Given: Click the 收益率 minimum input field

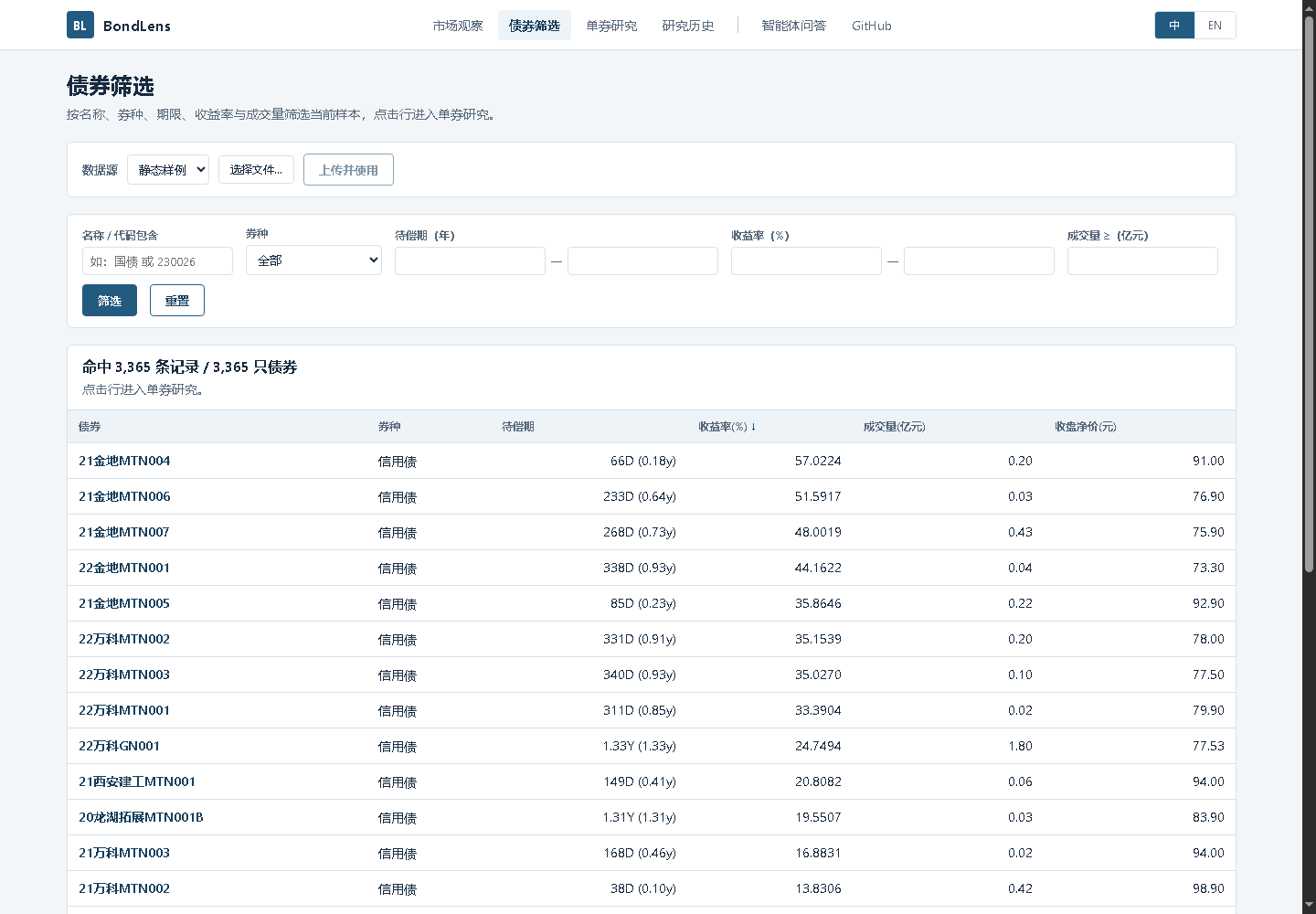Looking at the screenshot, I should click(806, 261).
